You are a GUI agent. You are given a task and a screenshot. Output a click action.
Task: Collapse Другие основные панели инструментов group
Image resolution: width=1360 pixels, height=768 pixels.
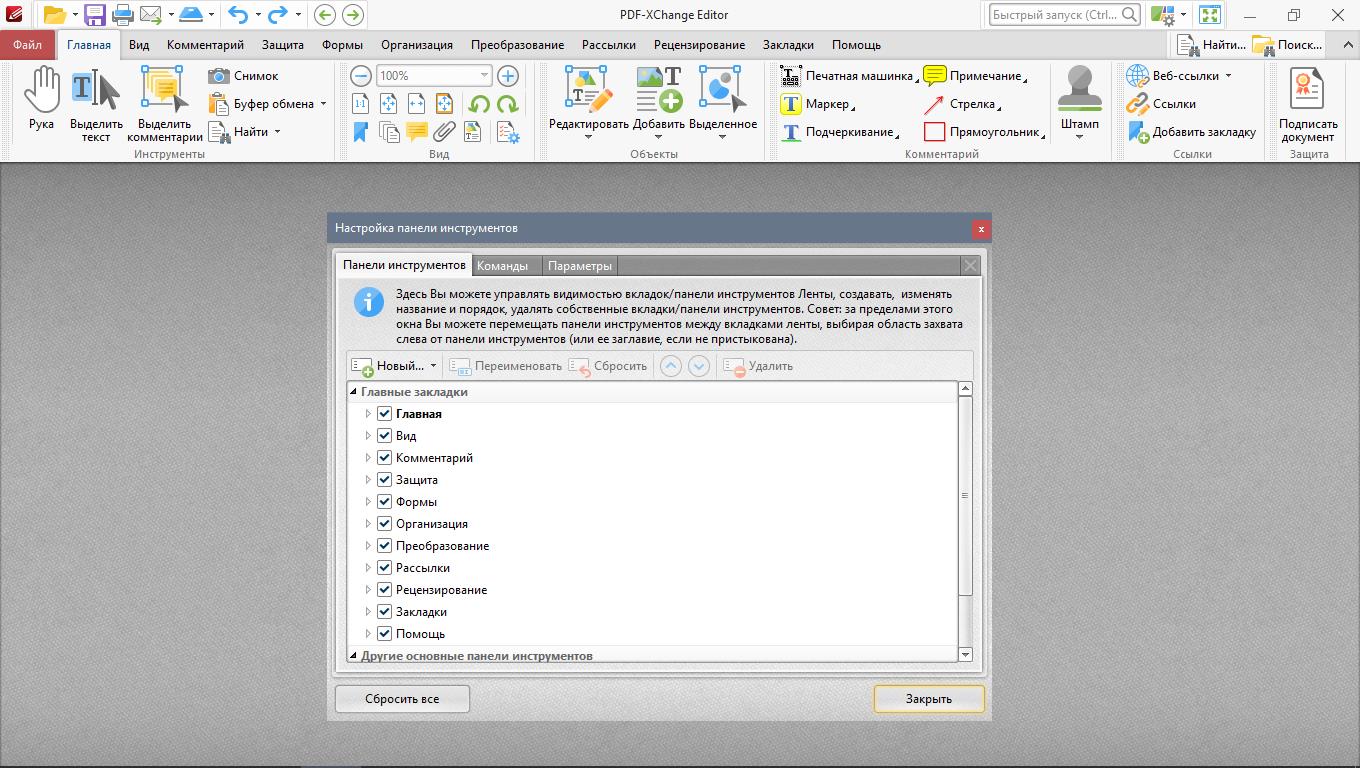(353, 656)
